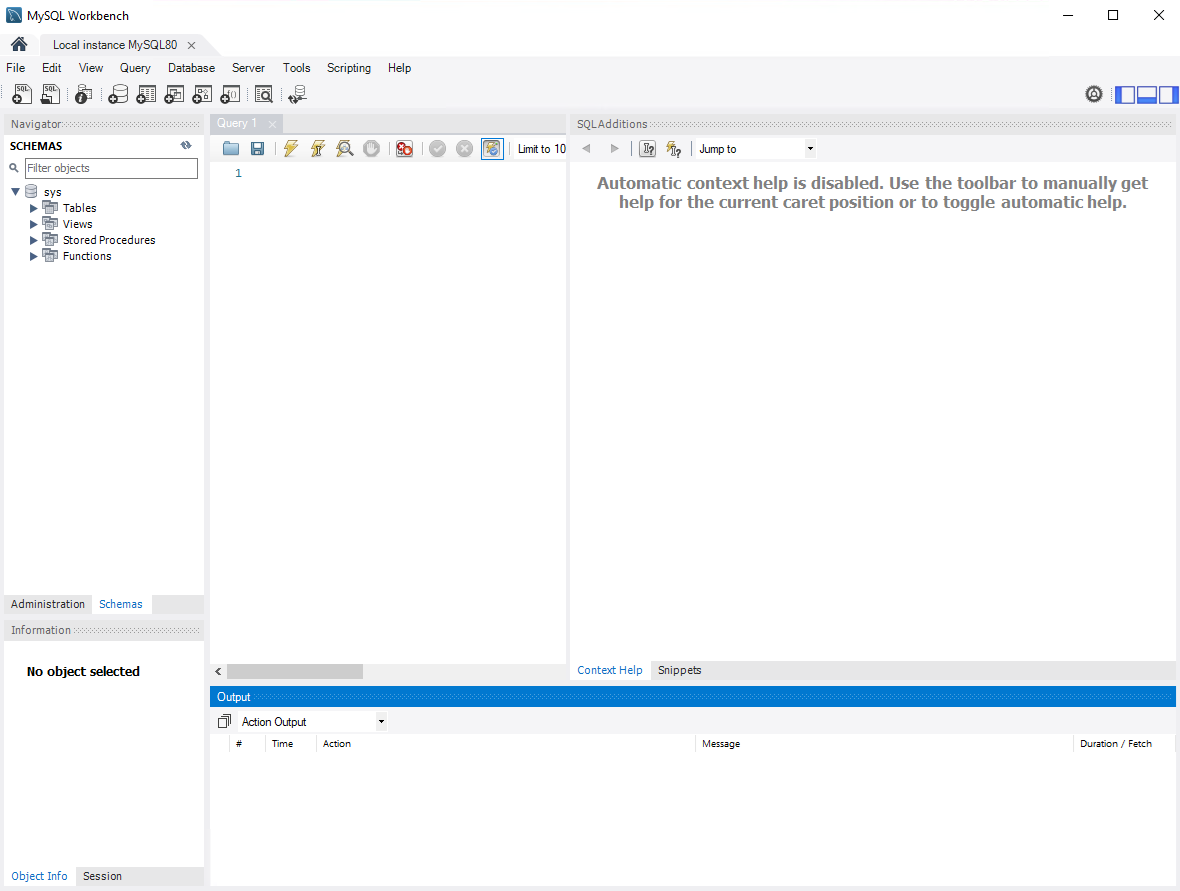Toggle right sidebar panel visibility

click(x=1168, y=95)
